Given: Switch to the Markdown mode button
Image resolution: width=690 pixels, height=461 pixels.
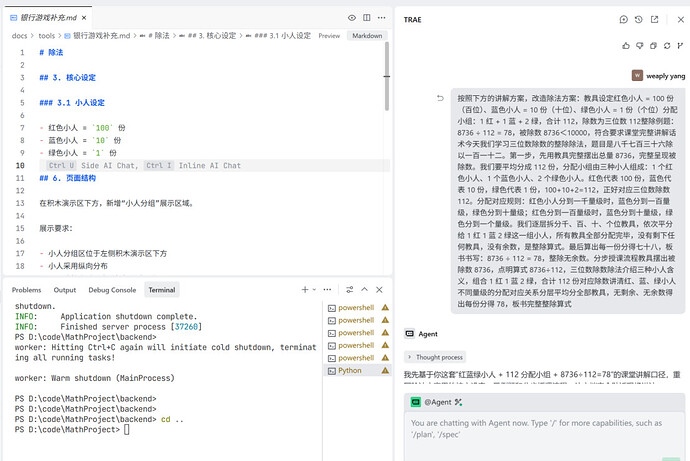Looking at the screenshot, I should tap(367, 36).
